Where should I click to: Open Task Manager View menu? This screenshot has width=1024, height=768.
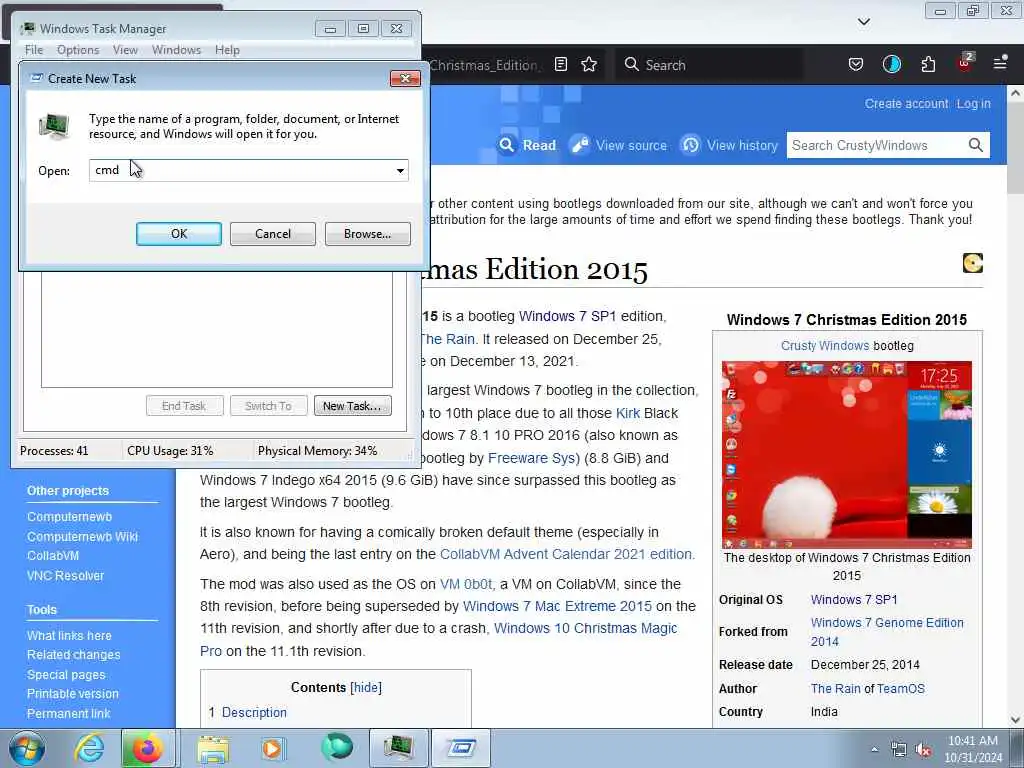click(125, 50)
